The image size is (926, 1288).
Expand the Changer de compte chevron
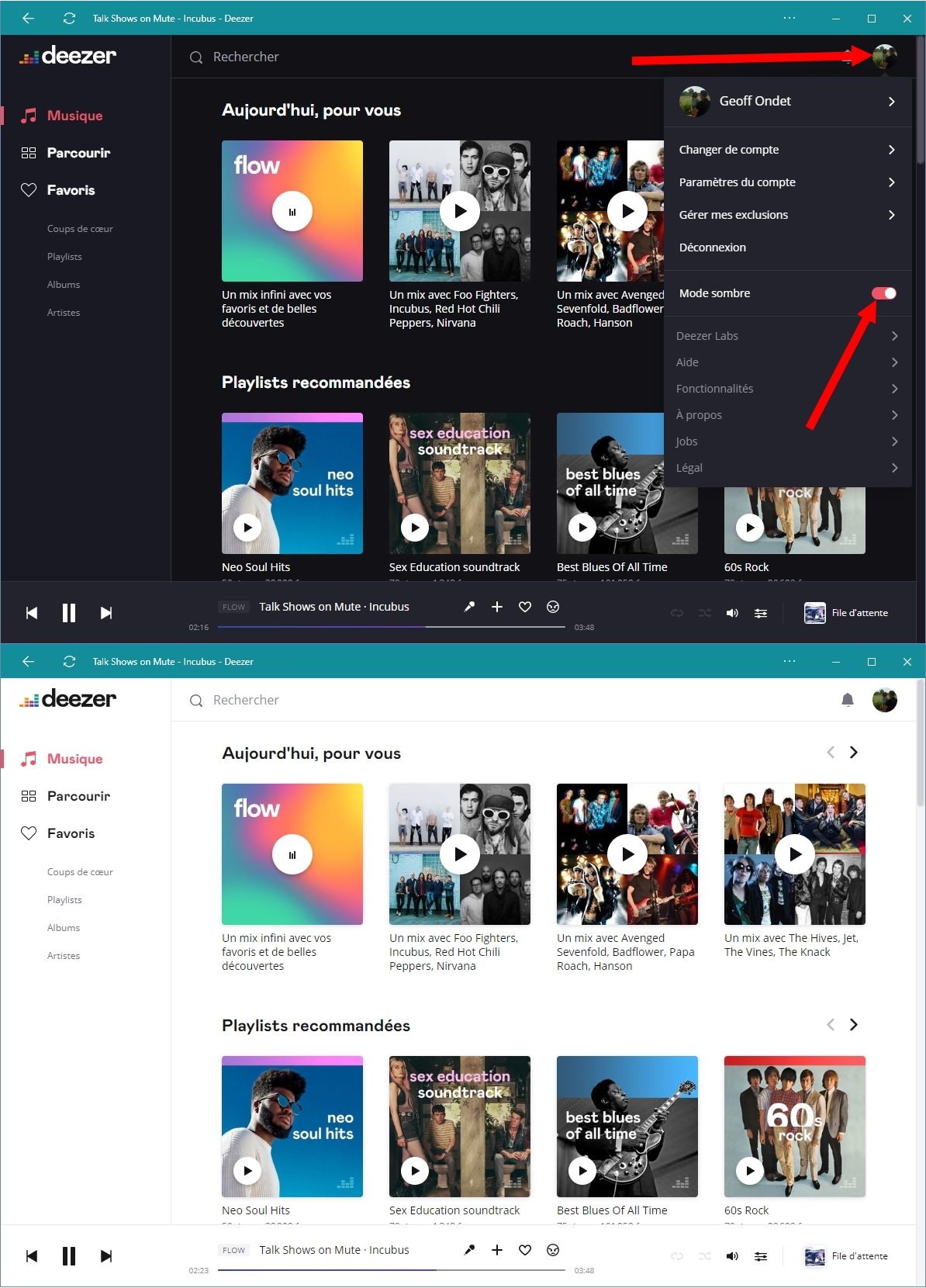(x=892, y=150)
